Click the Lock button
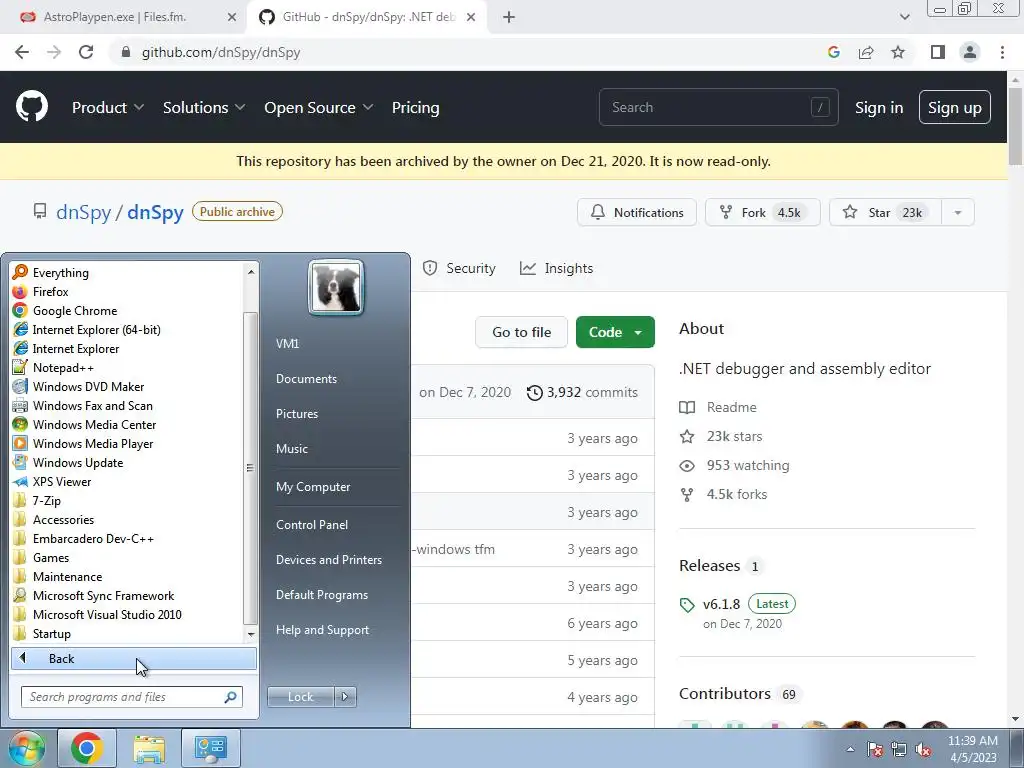 (300, 697)
